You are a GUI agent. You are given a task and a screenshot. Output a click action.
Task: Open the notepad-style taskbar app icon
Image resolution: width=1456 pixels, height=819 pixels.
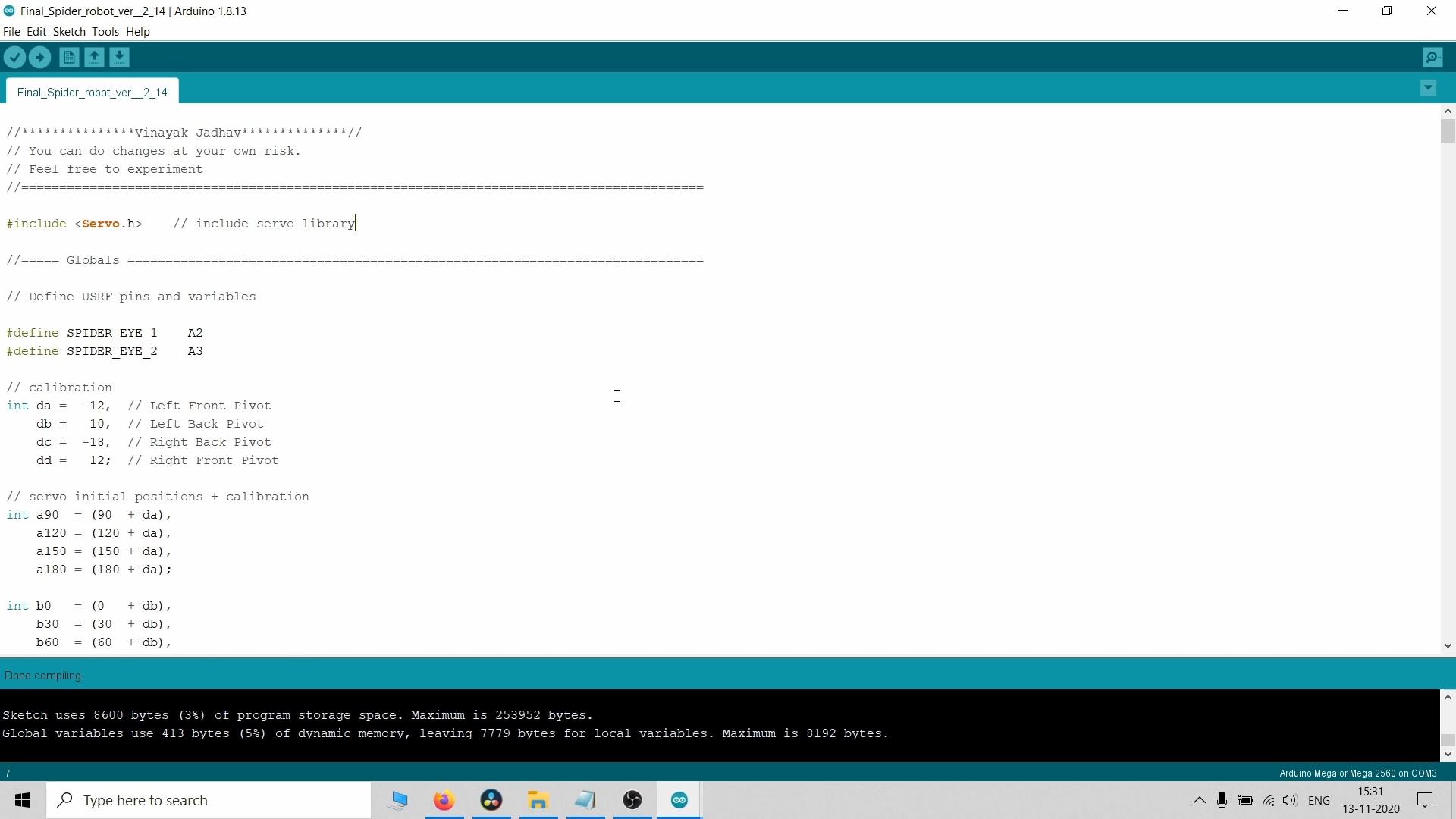(x=585, y=800)
